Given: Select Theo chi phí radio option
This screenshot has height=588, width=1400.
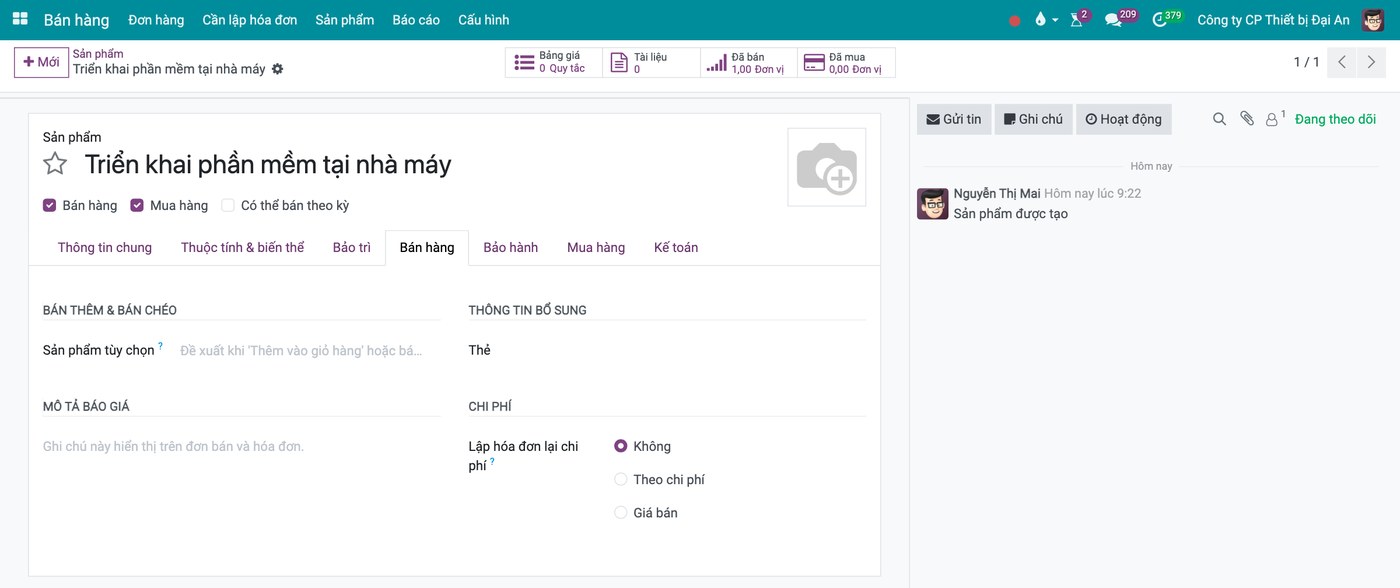Looking at the screenshot, I should point(621,480).
